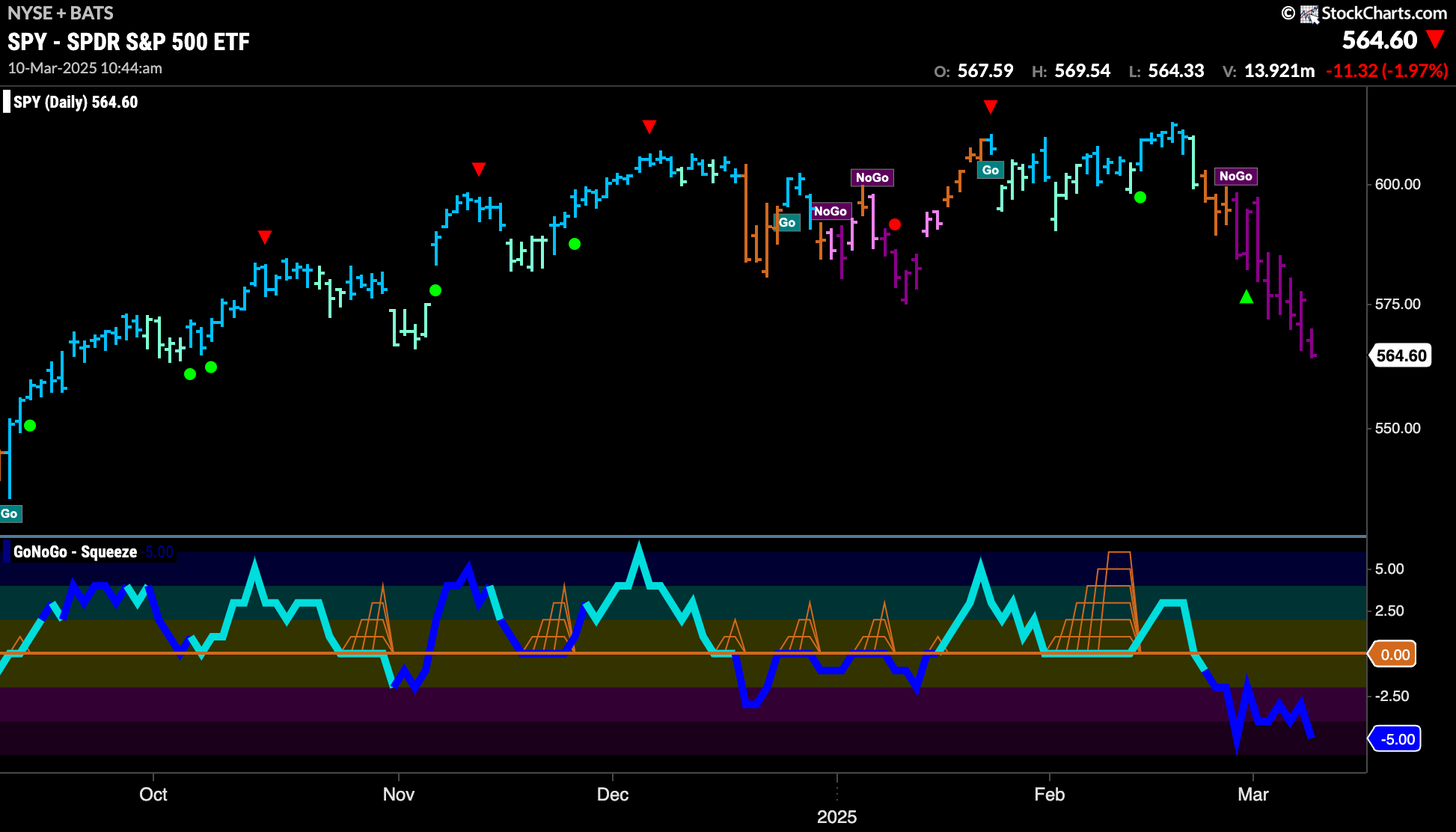Click the left green dot of the October pair
The image size is (1456, 832).
(x=190, y=374)
